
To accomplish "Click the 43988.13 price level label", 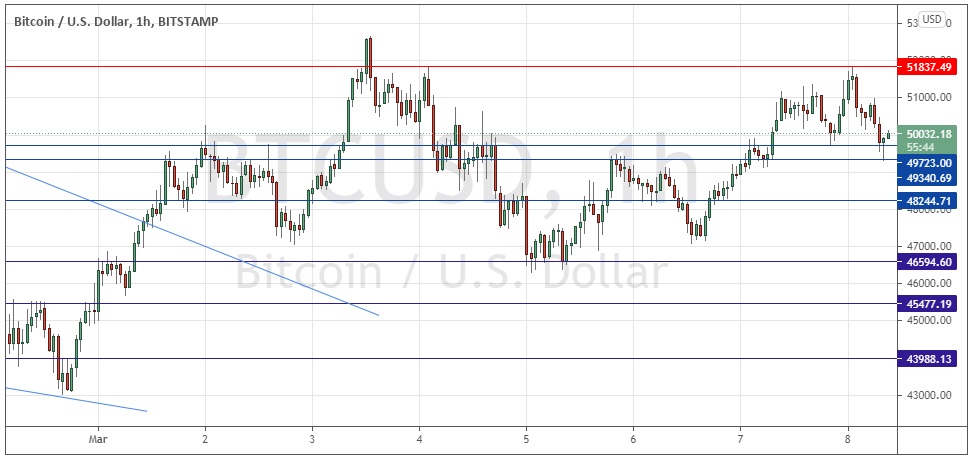I will (930, 359).
